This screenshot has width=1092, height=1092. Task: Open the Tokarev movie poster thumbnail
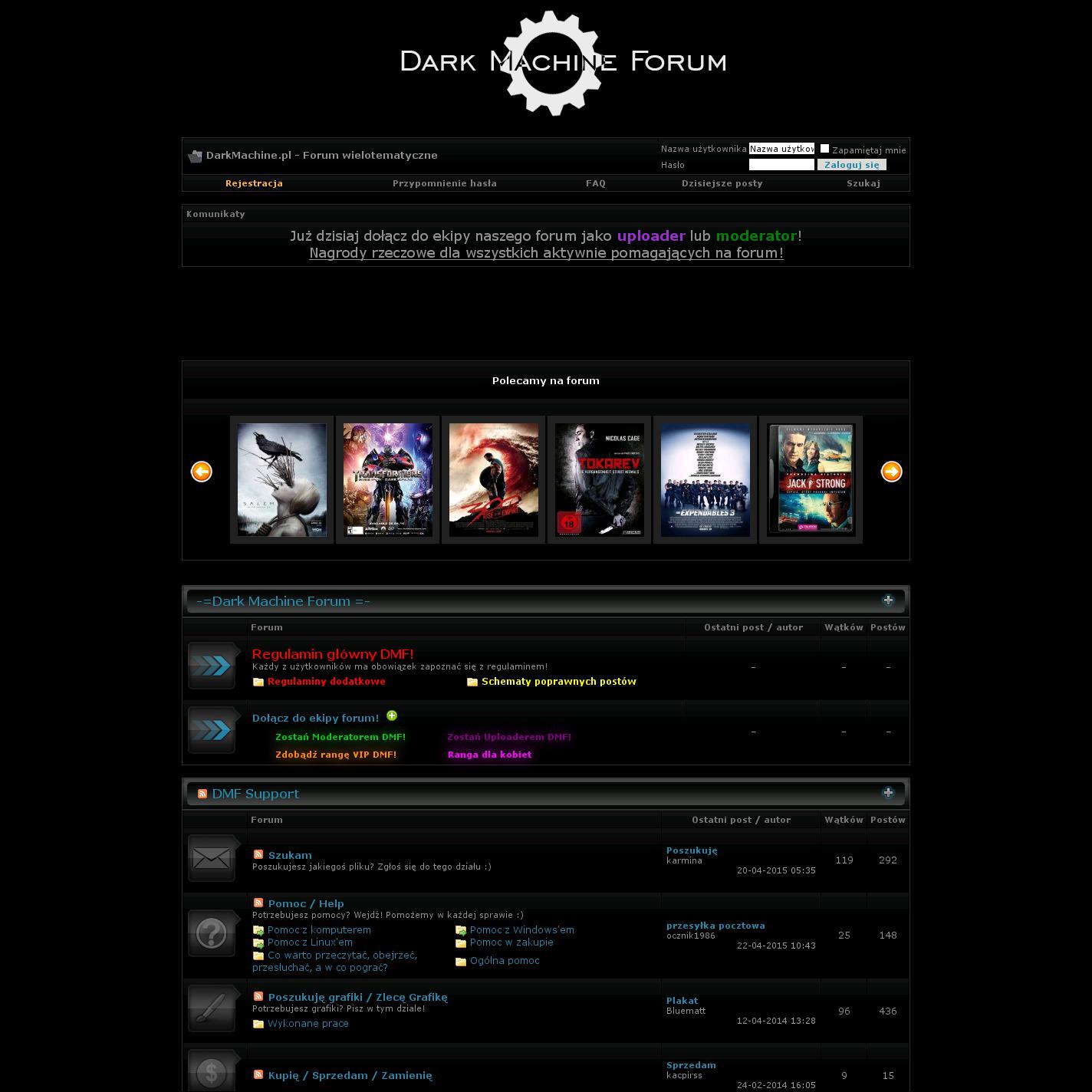click(x=599, y=480)
